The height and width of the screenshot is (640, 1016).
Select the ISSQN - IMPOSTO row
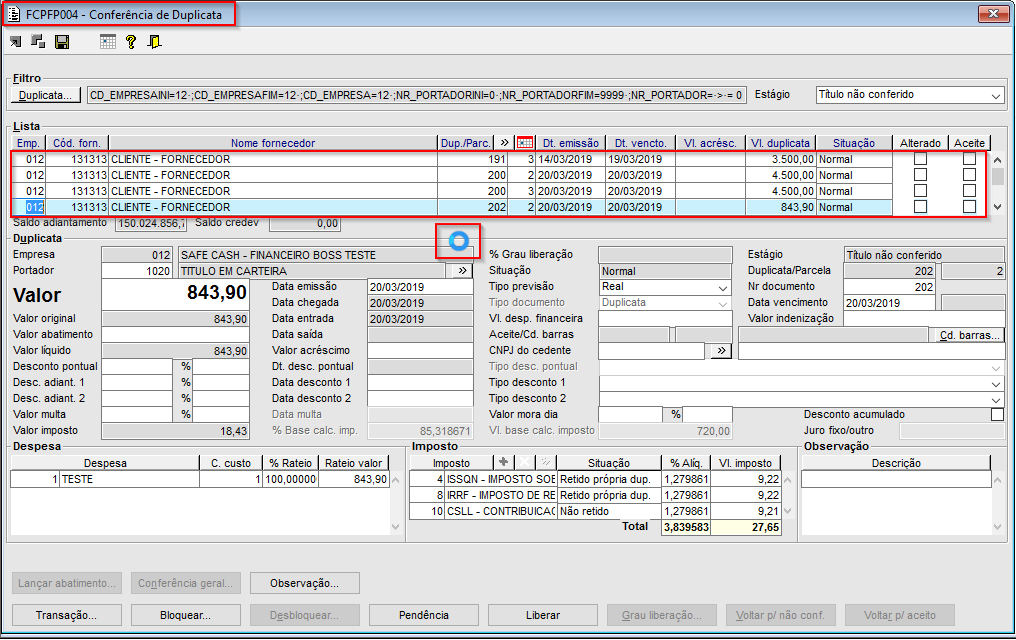pos(595,479)
